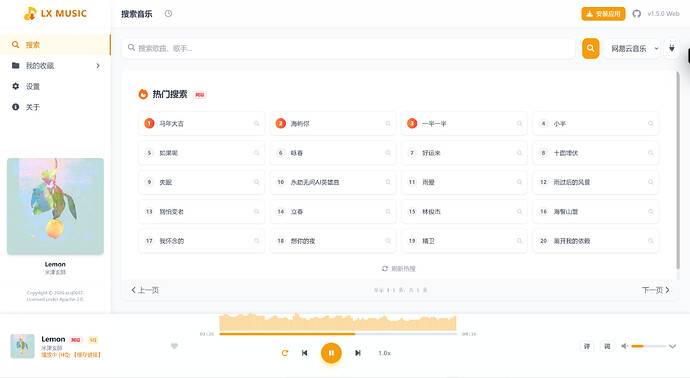Search hot item 15 林俊杰
690x378 pixels.
pyautogui.click(x=464, y=212)
